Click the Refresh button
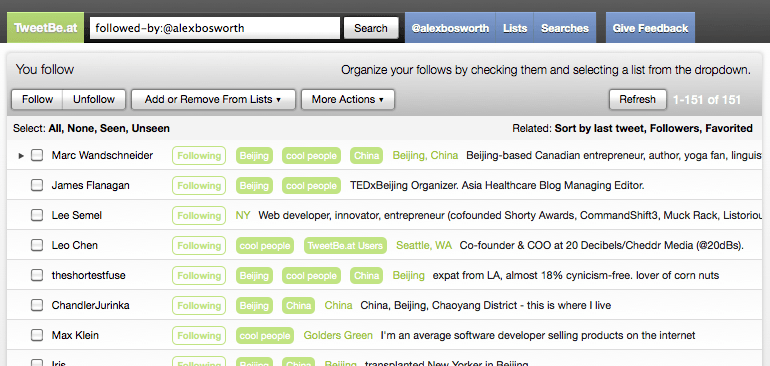770x366 pixels. click(637, 99)
